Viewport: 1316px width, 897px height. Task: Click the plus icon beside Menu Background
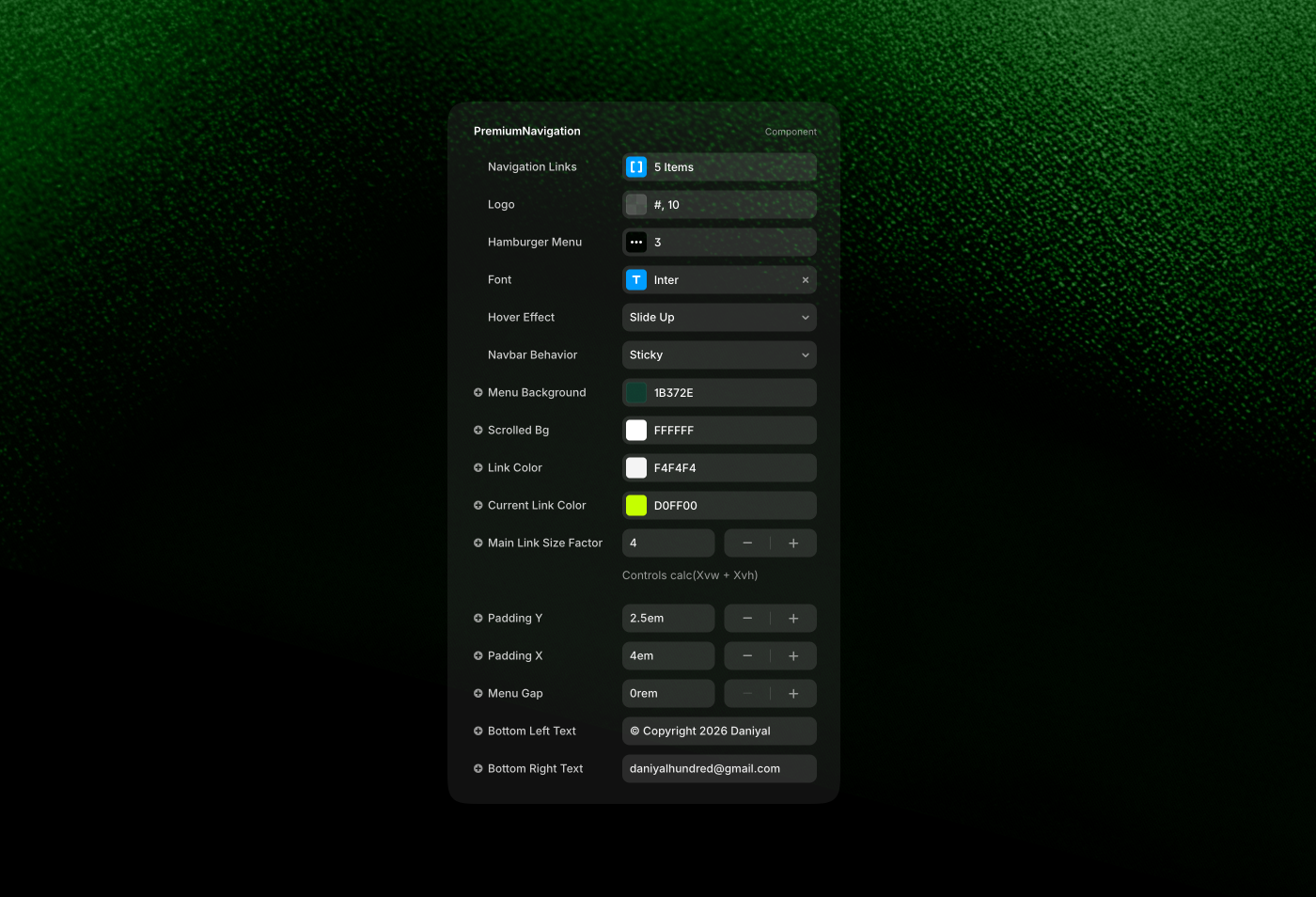pos(478,393)
